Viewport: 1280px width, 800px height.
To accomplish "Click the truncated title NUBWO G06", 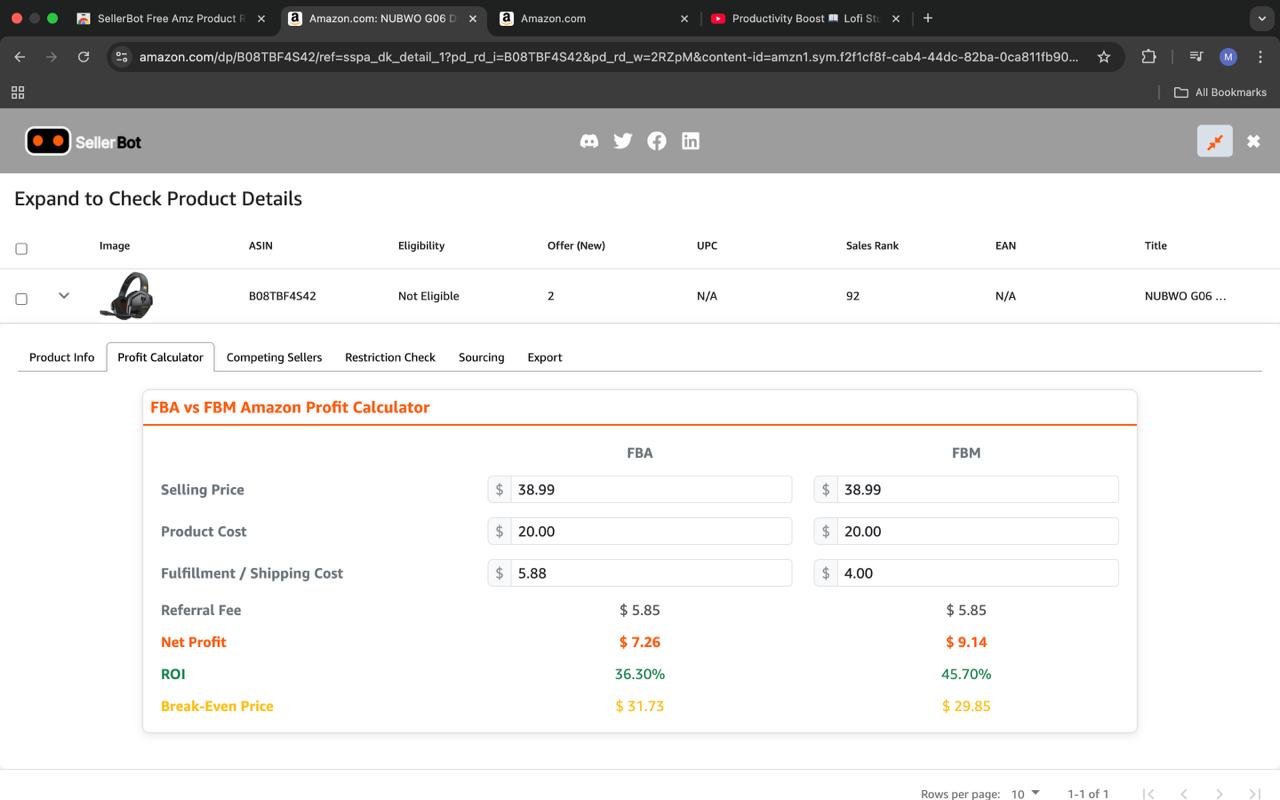I will (x=1185, y=296).
